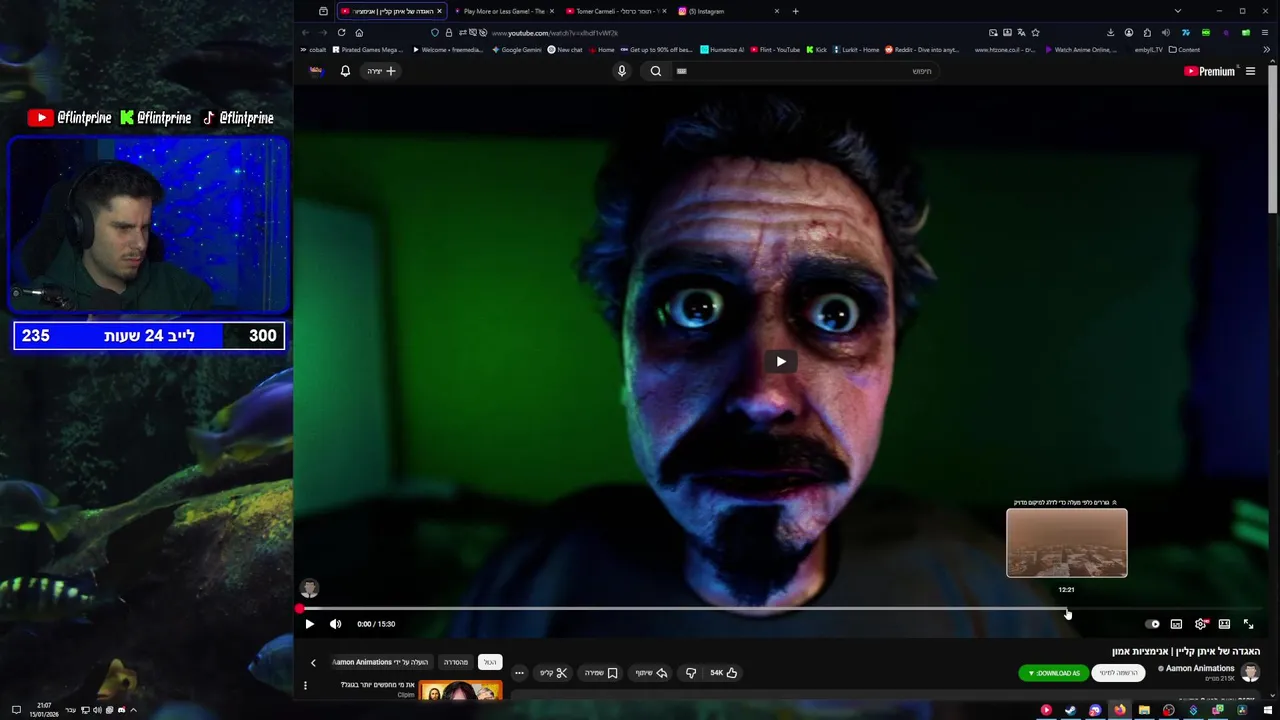Open the YouTube account avatar
Screen dimensions: 1280x720
pos(316,71)
